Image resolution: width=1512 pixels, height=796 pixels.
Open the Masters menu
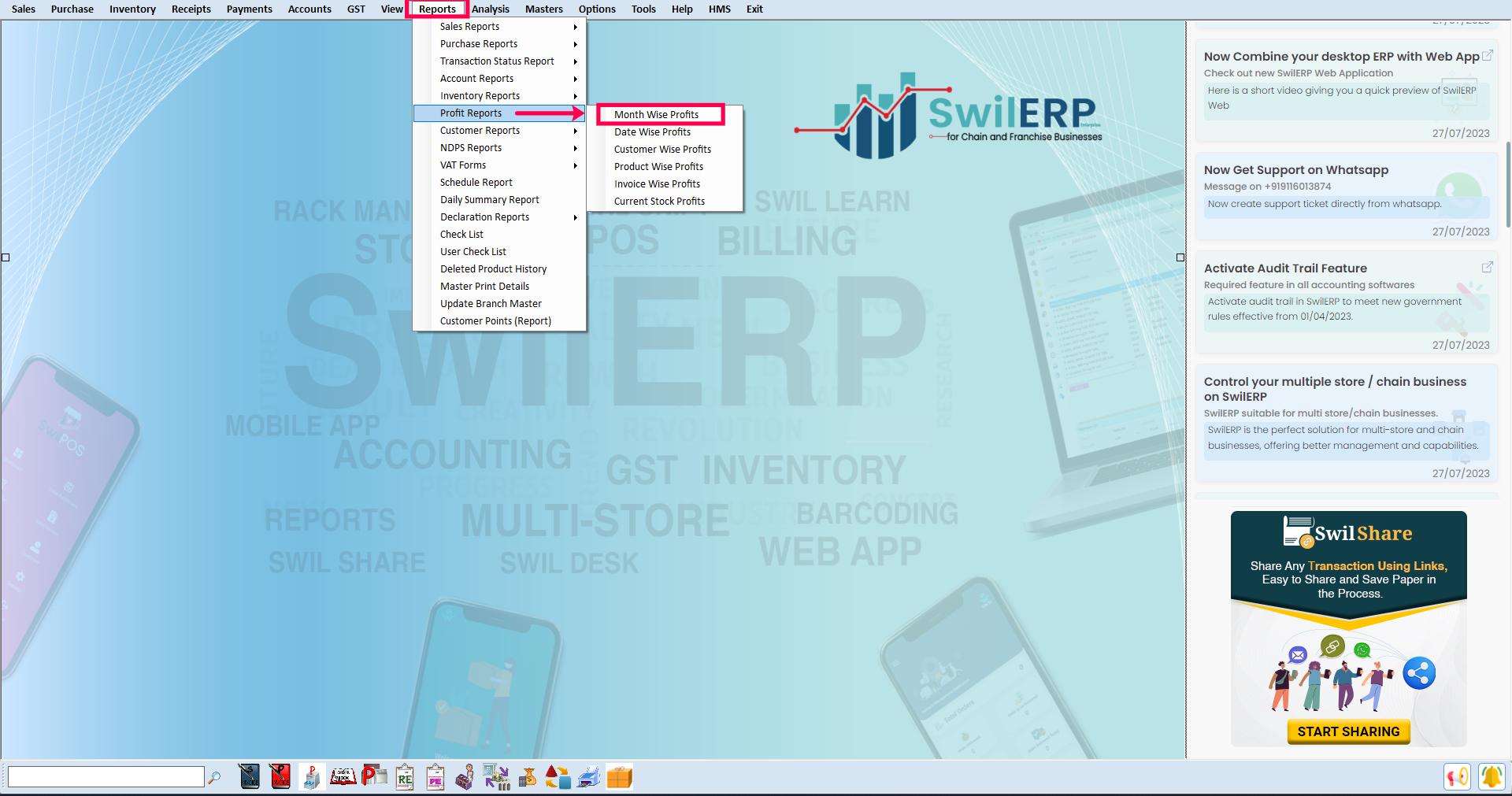click(544, 9)
